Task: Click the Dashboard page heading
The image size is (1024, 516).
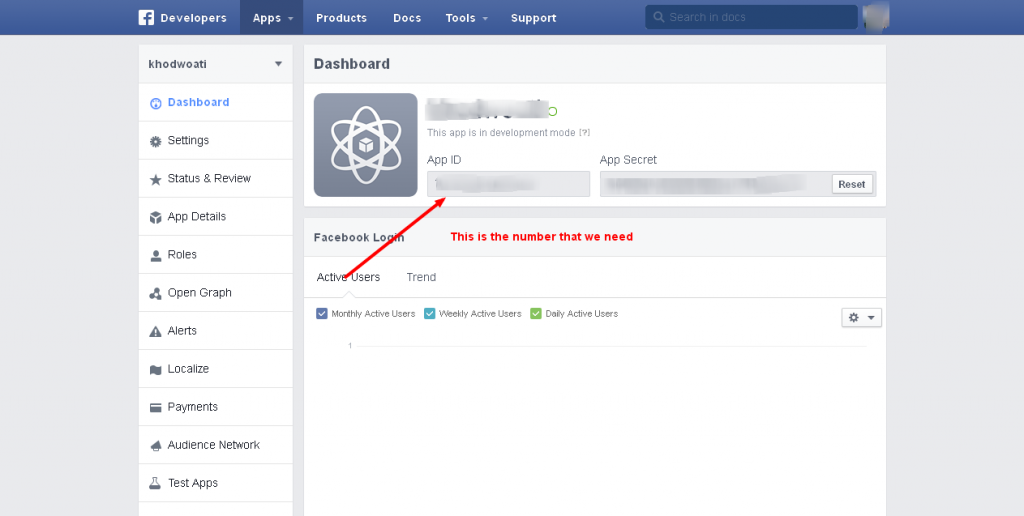Action: coord(351,64)
